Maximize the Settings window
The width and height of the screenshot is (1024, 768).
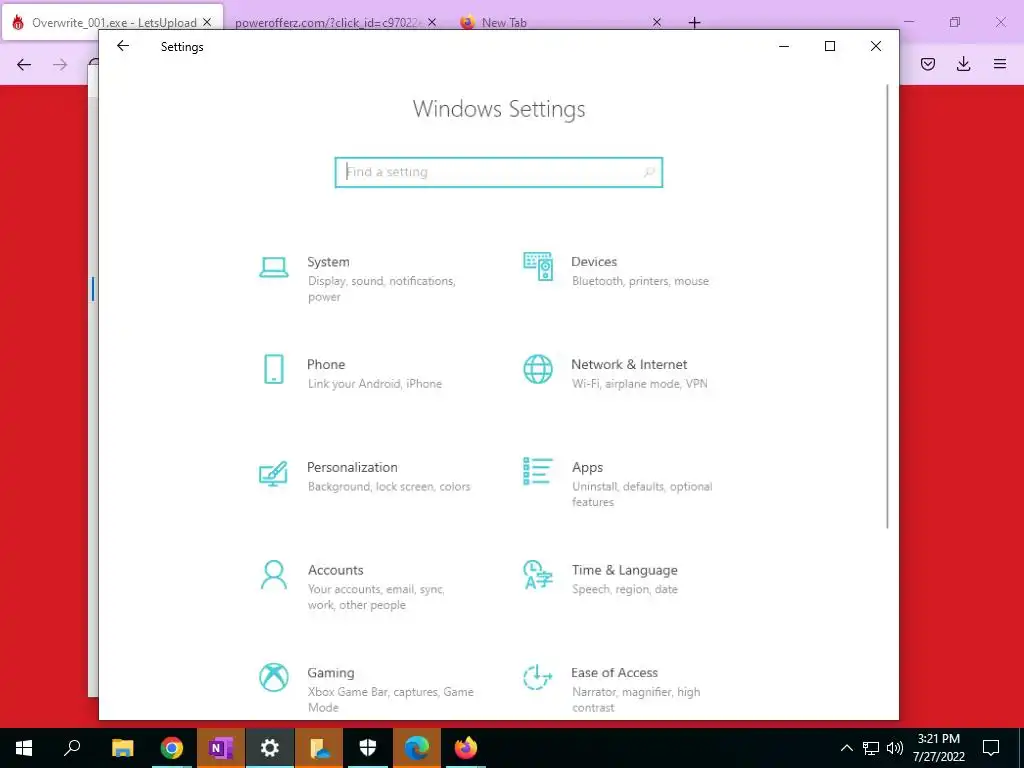(x=830, y=46)
